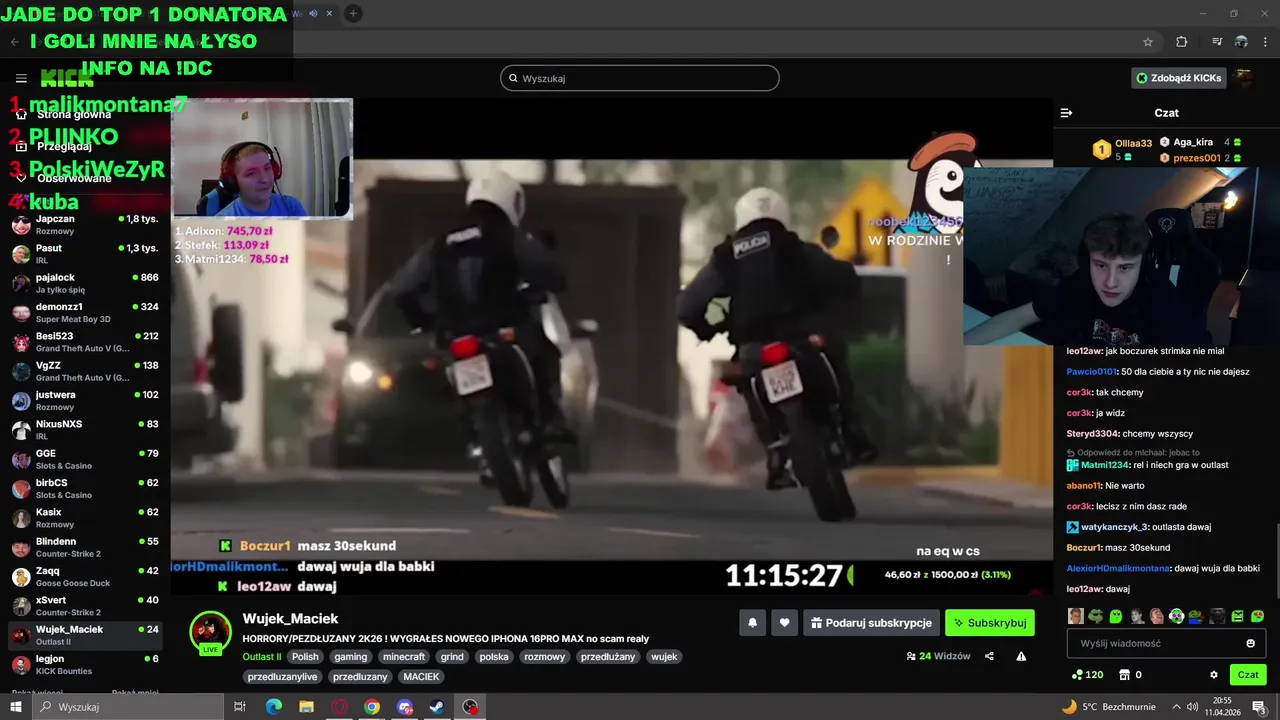Viewport: 1280px width, 720px height.
Task: Open demonzz1 channel in sidebar
Action: 85,312
